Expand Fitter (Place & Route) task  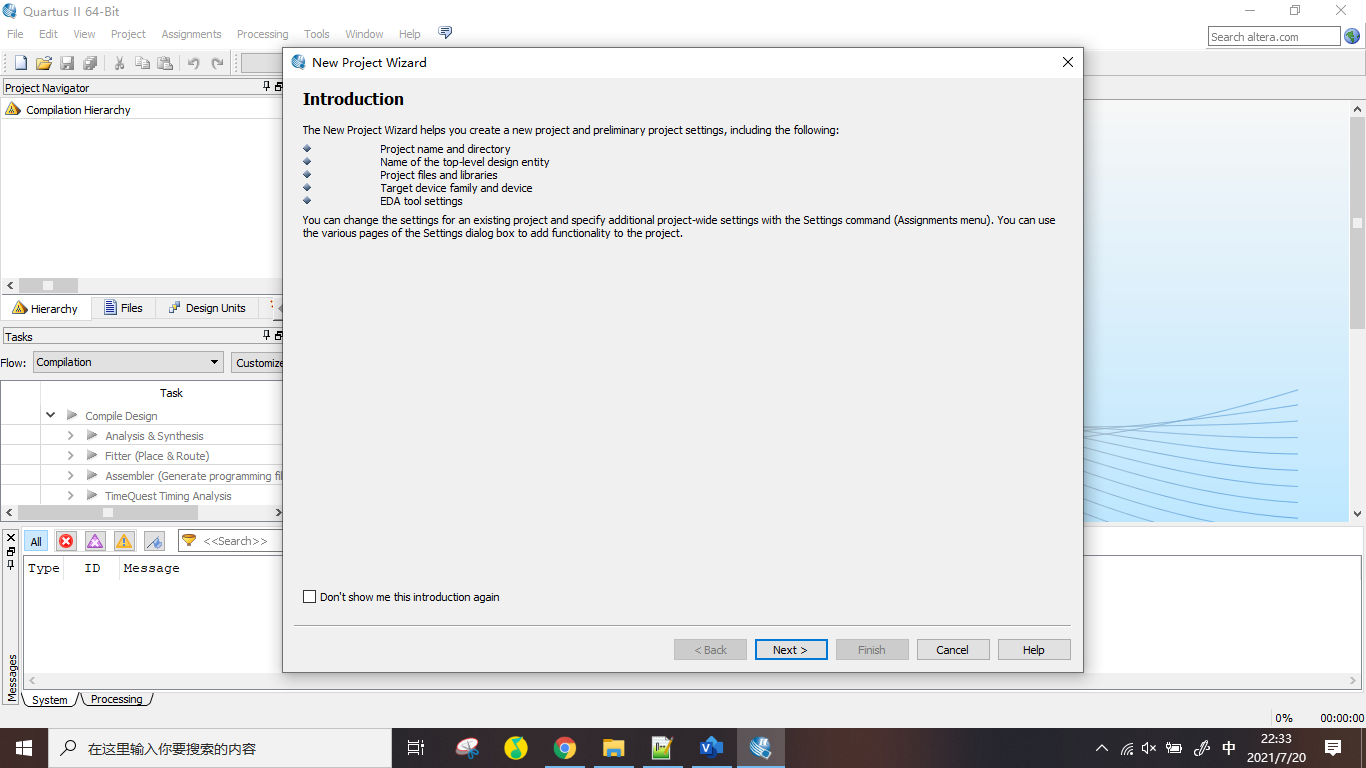[x=70, y=456]
